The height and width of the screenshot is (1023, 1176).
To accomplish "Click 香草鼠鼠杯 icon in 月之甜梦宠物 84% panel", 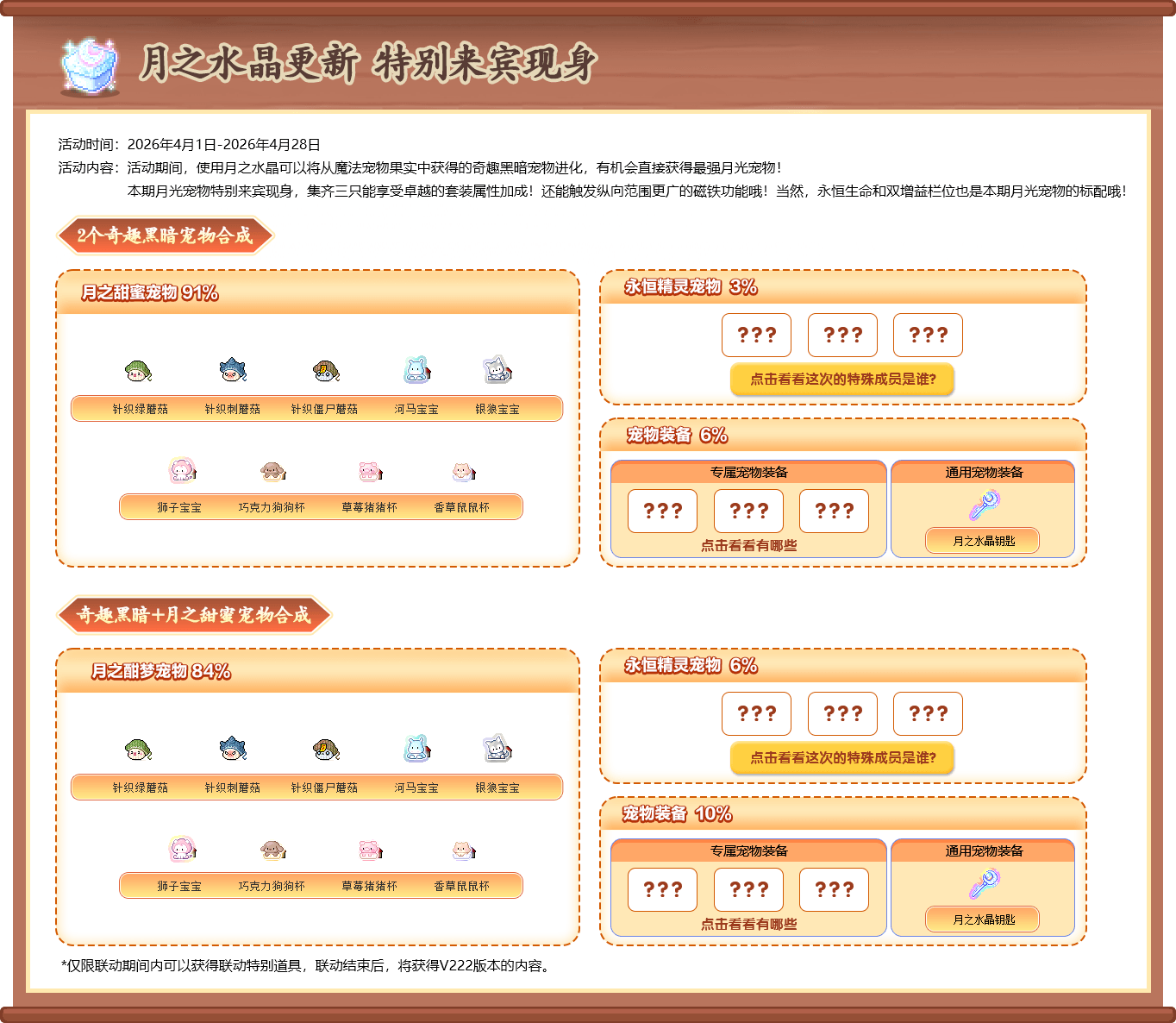I will (463, 850).
